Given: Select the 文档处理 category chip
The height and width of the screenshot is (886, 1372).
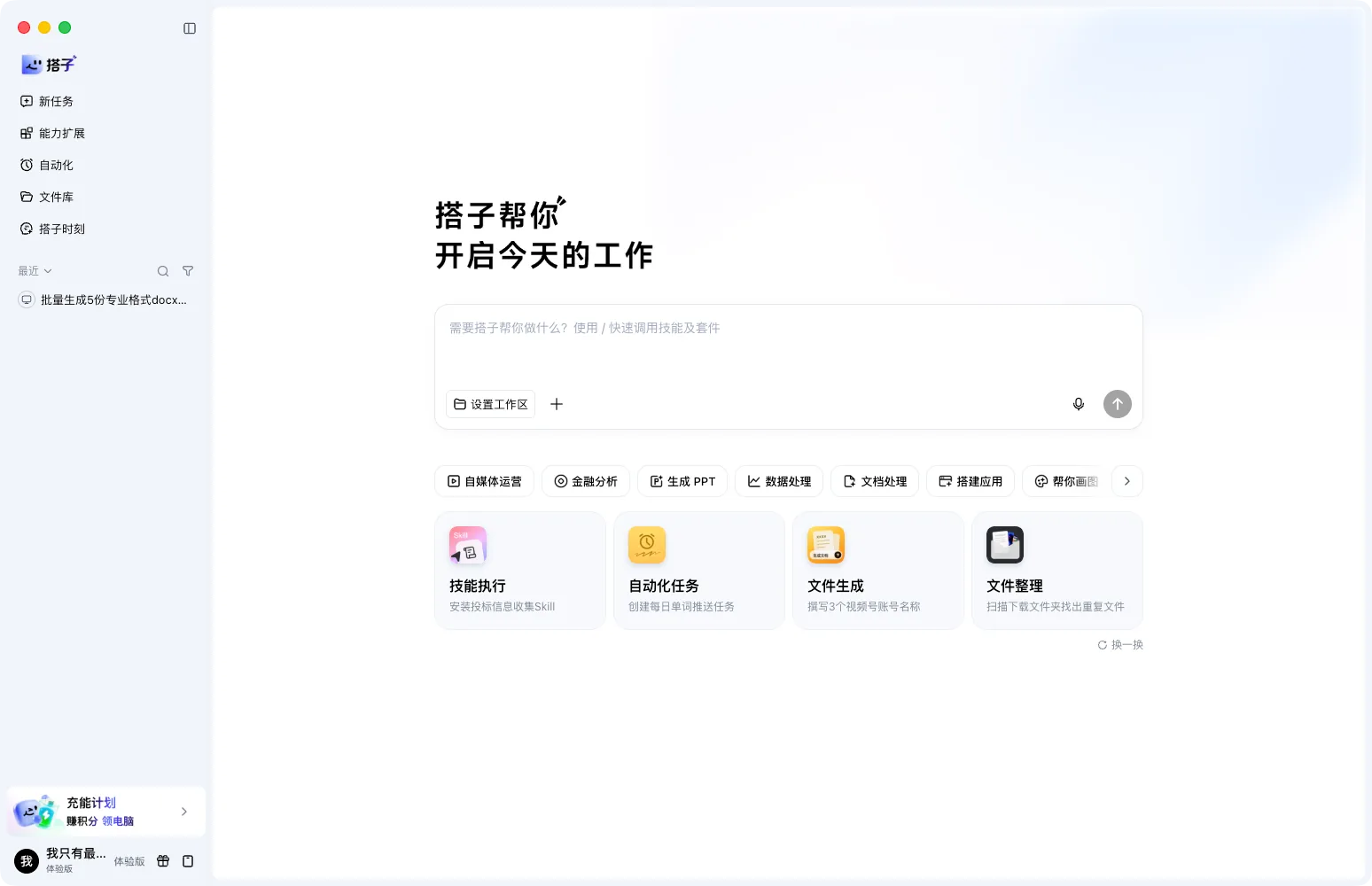Looking at the screenshot, I should (875, 481).
